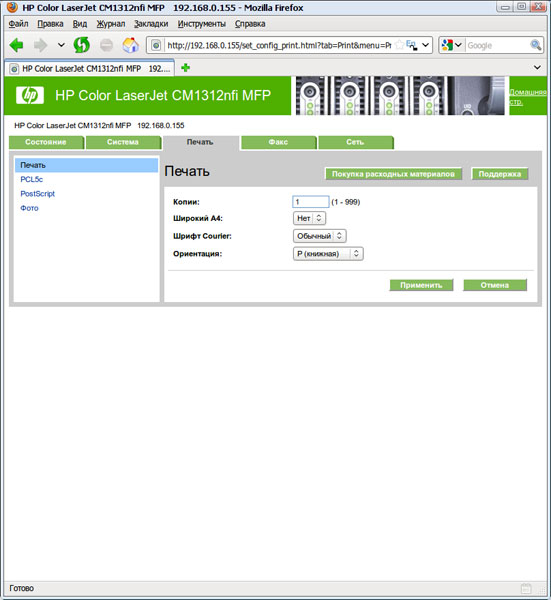Click the site identity icon in address bar
Image resolution: width=551 pixels, height=600 pixels.
click(156, 46)
